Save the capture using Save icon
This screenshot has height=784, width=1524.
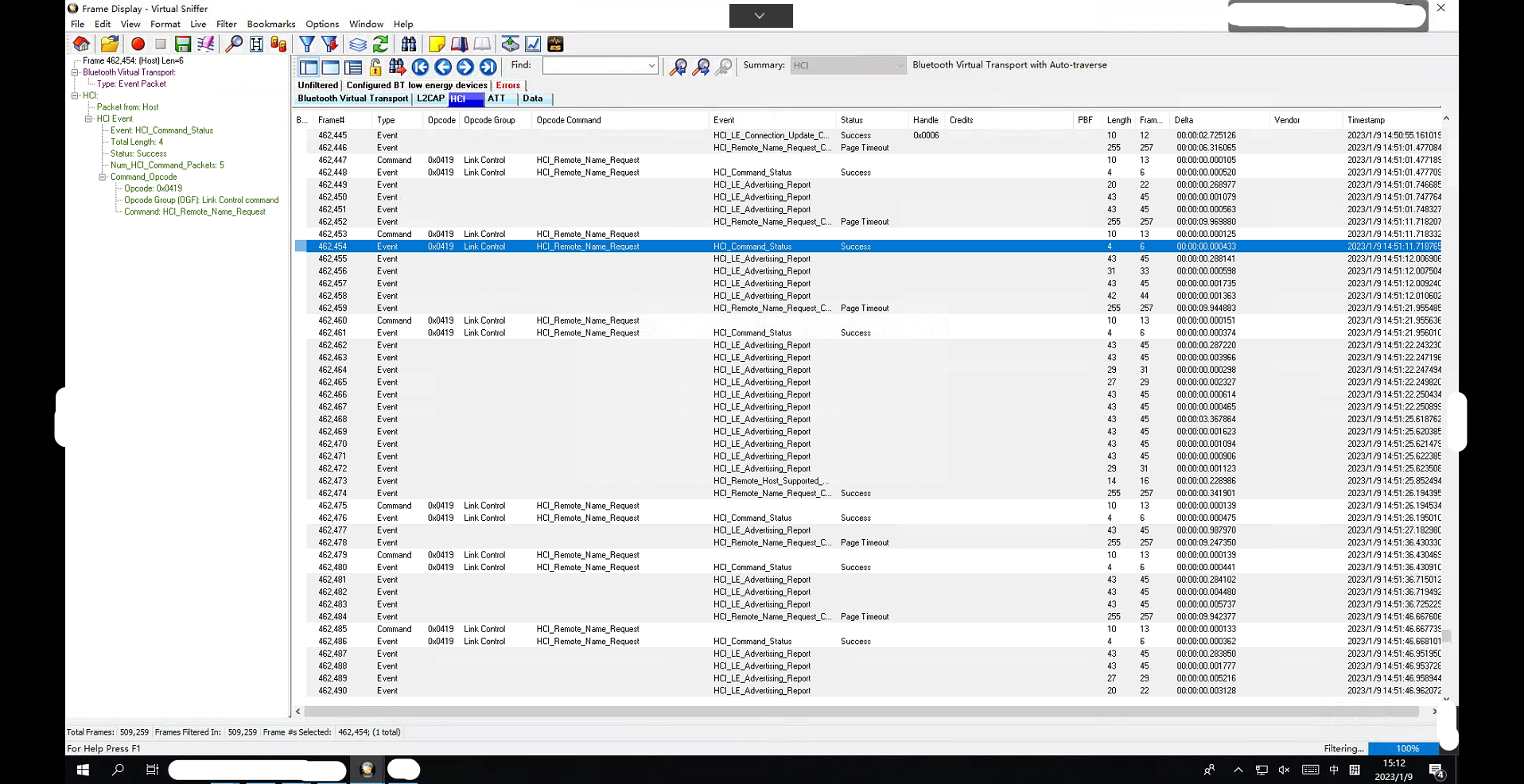[x=182, y=44]
